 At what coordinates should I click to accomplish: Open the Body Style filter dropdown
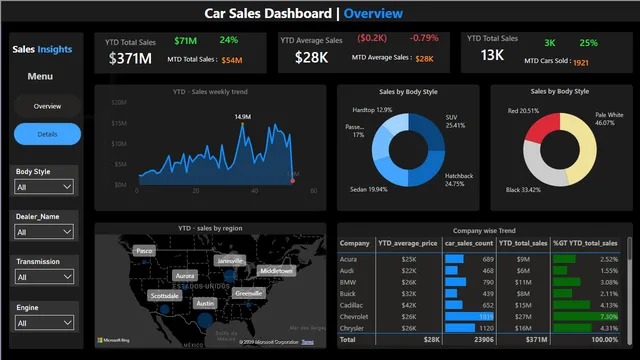[44, 187]
